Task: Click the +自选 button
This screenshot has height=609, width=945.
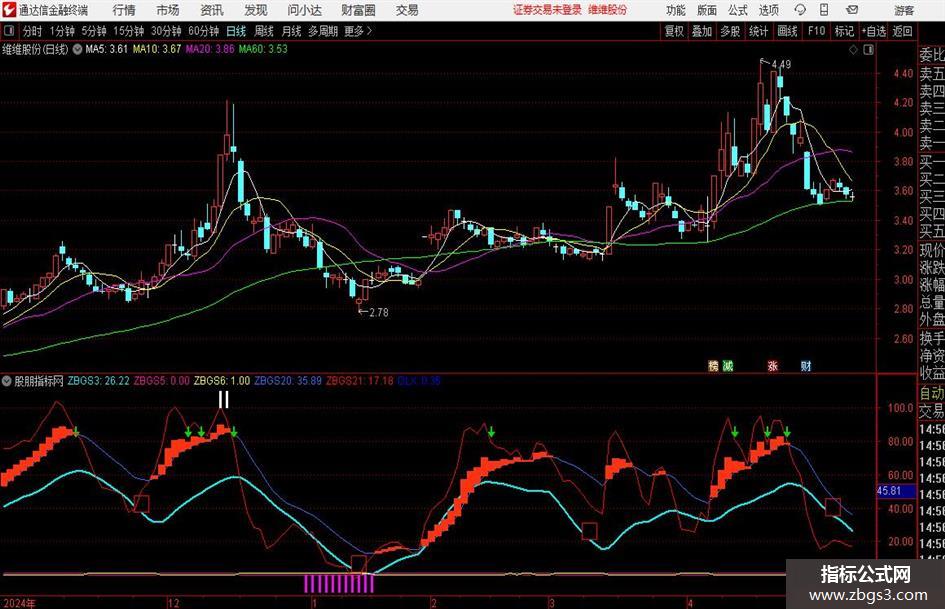Action: (x=874, y=31)
